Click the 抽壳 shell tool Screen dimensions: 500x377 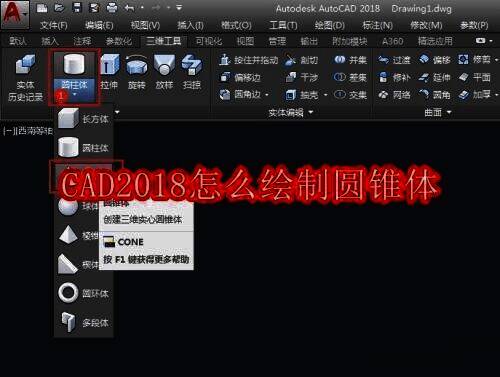click(302, 95)
